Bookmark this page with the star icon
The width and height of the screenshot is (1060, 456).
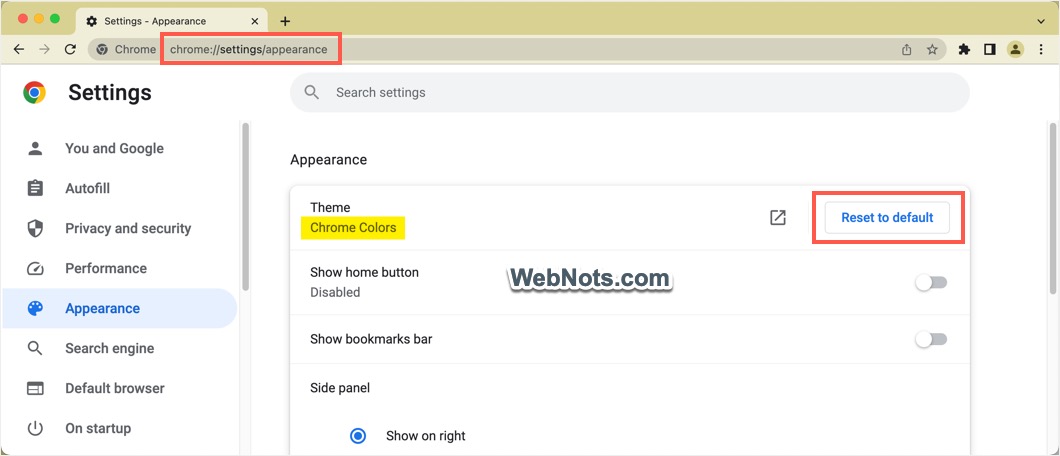pyautogui.click(x=932, y=49)
